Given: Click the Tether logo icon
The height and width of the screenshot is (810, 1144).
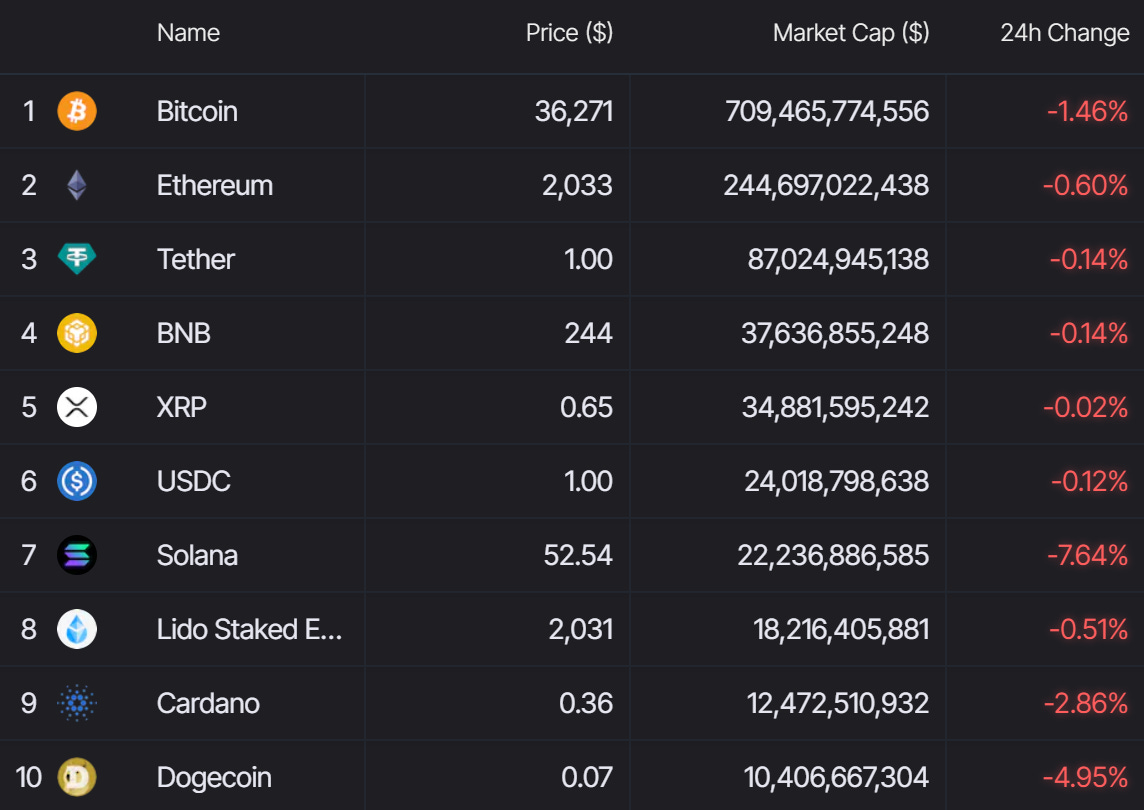Looking at the screenshot, I should 77,258.
